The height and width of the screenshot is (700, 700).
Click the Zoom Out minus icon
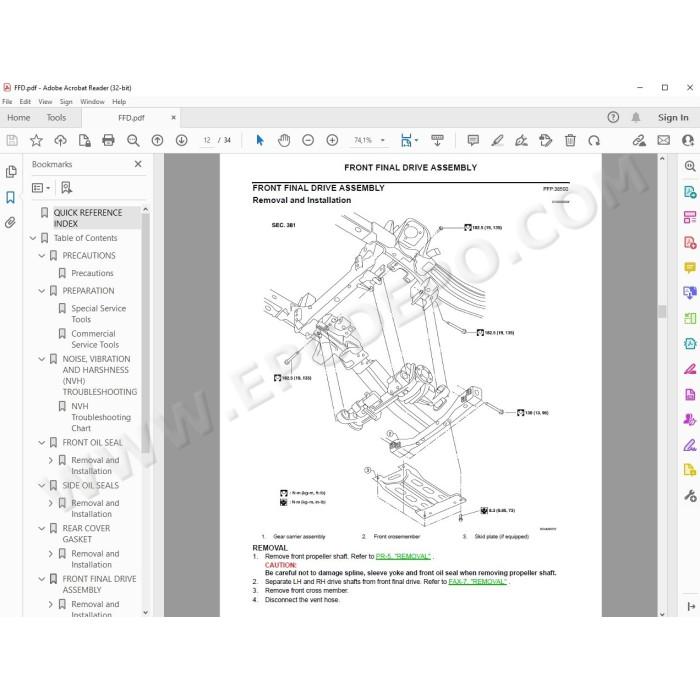(308, 140)
